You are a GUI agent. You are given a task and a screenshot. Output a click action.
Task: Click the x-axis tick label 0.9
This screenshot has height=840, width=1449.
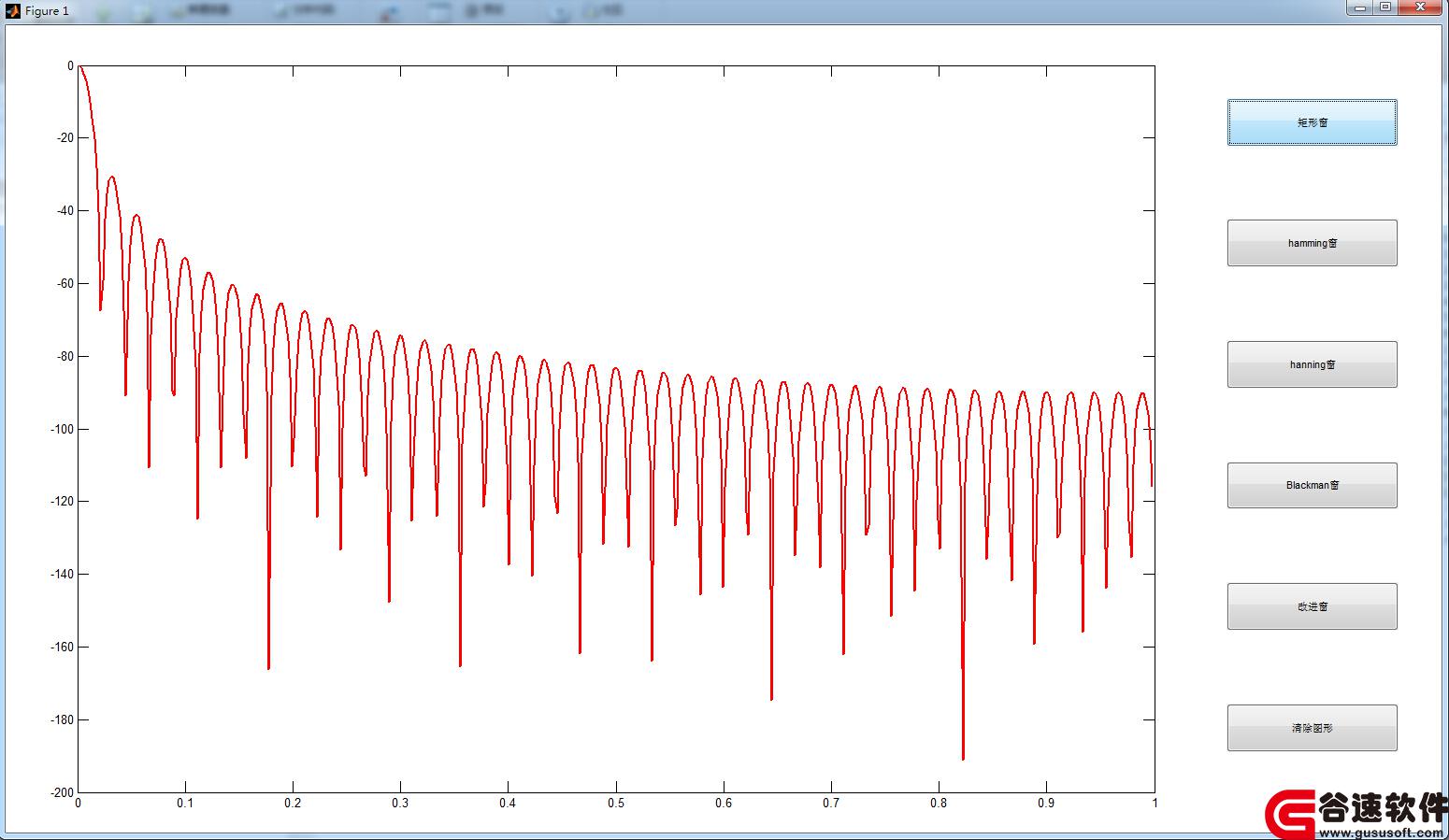1046,804
